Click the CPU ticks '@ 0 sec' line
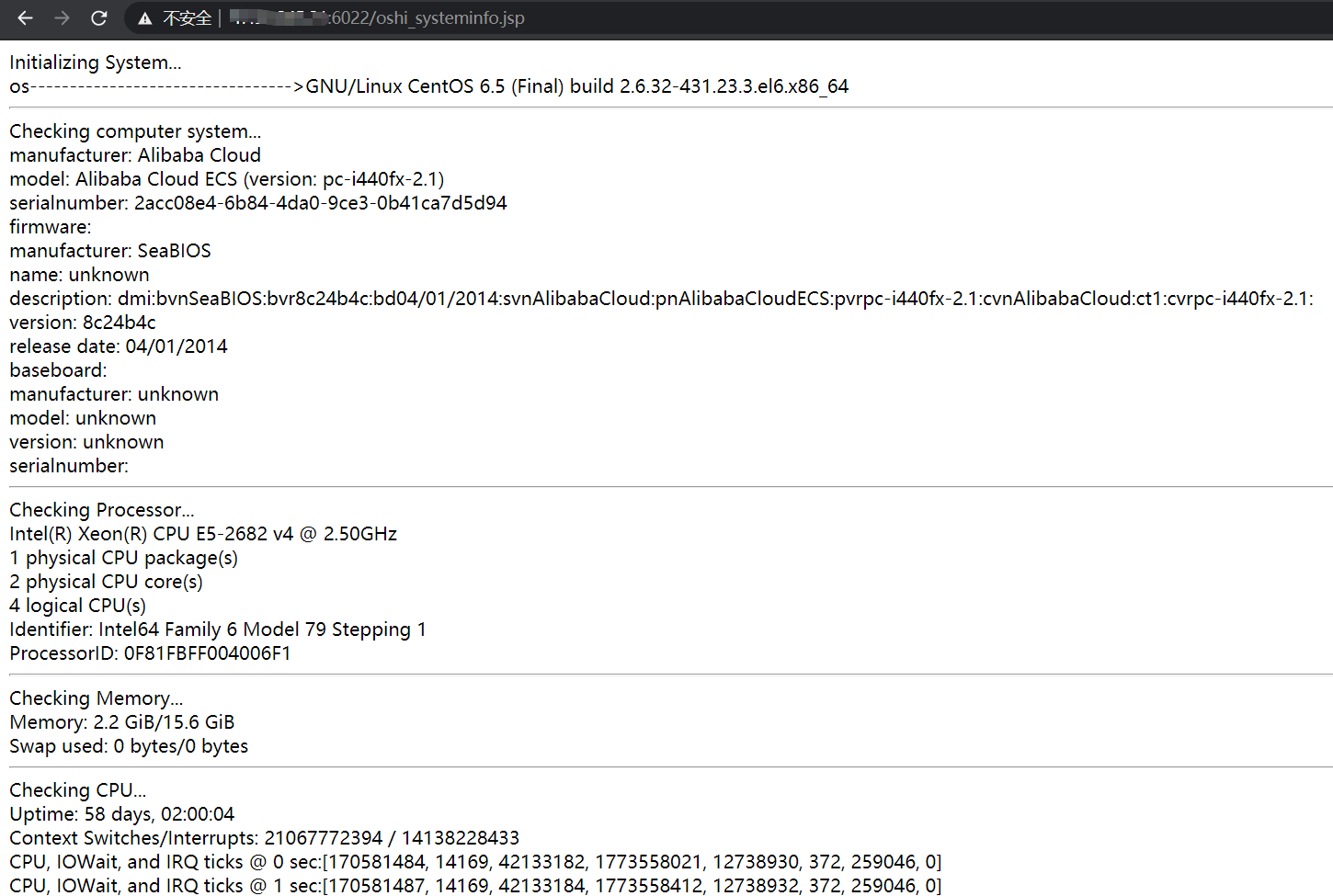The height and width of the screenshot is (896, 1333). pos(475,862)
